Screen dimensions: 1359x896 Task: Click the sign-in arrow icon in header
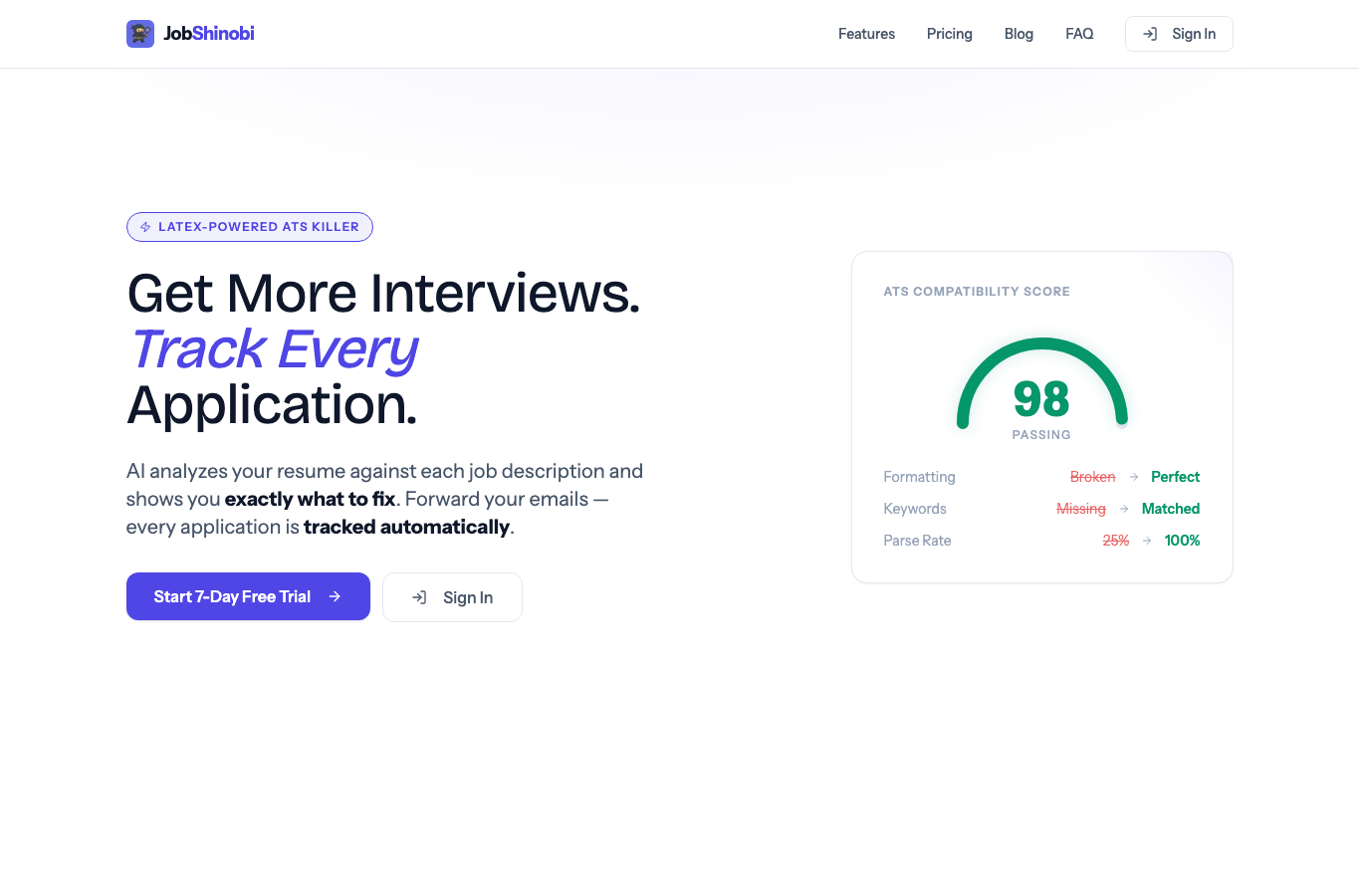[x=1150, y=34]
